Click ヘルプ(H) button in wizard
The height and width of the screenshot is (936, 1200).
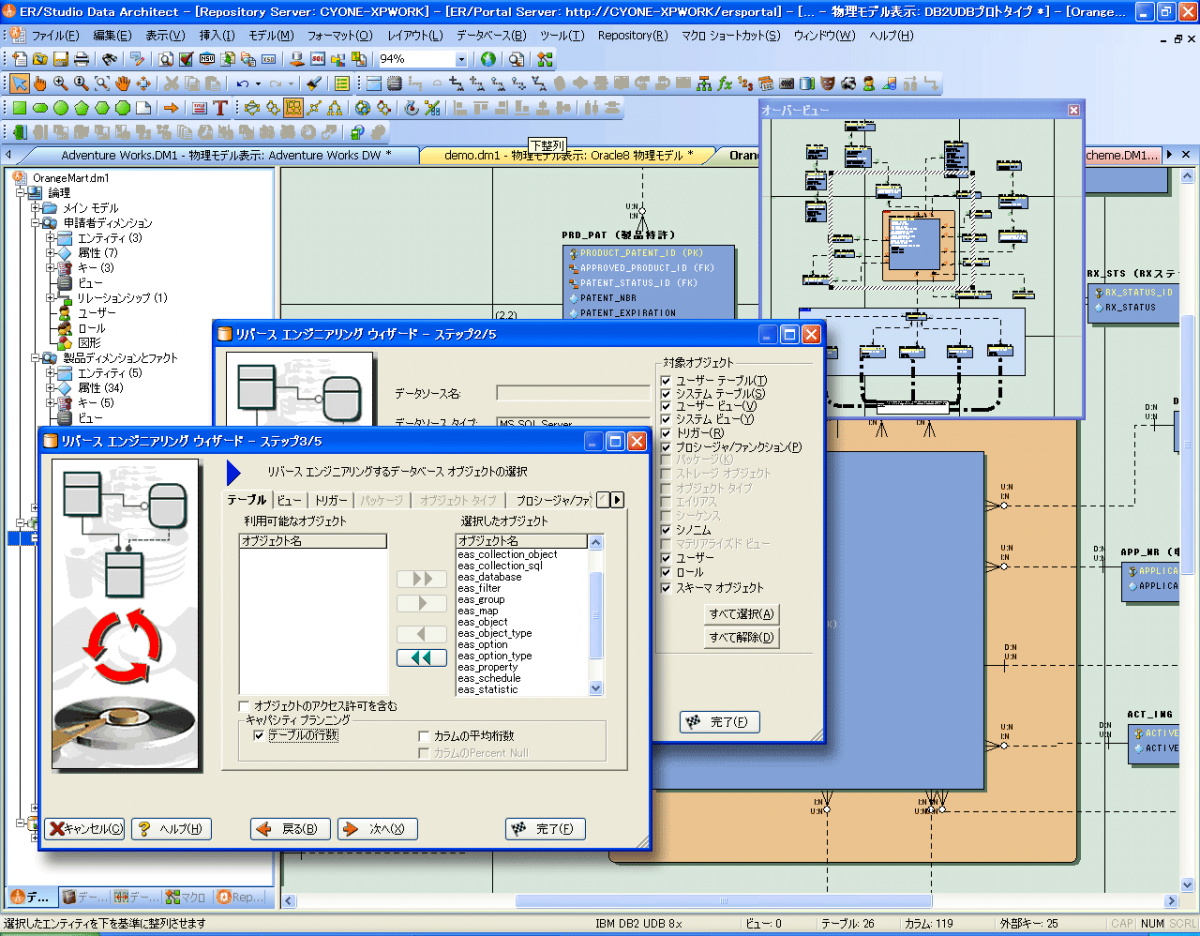pyautogui.click(x=172, y=829)
